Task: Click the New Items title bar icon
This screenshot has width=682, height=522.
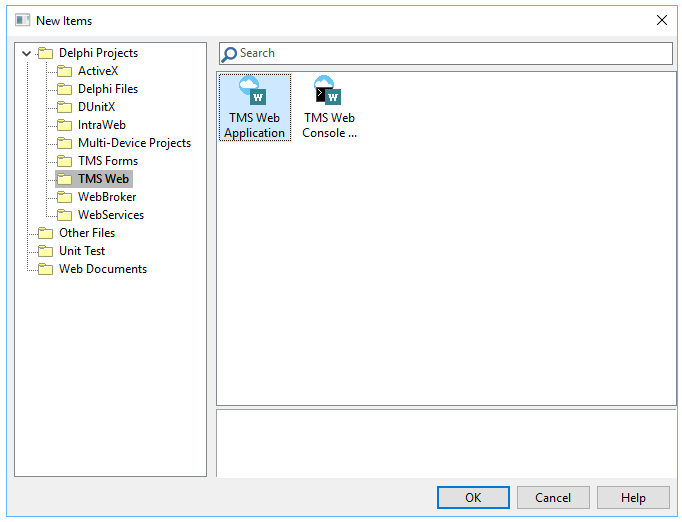Action: (23, 20)
